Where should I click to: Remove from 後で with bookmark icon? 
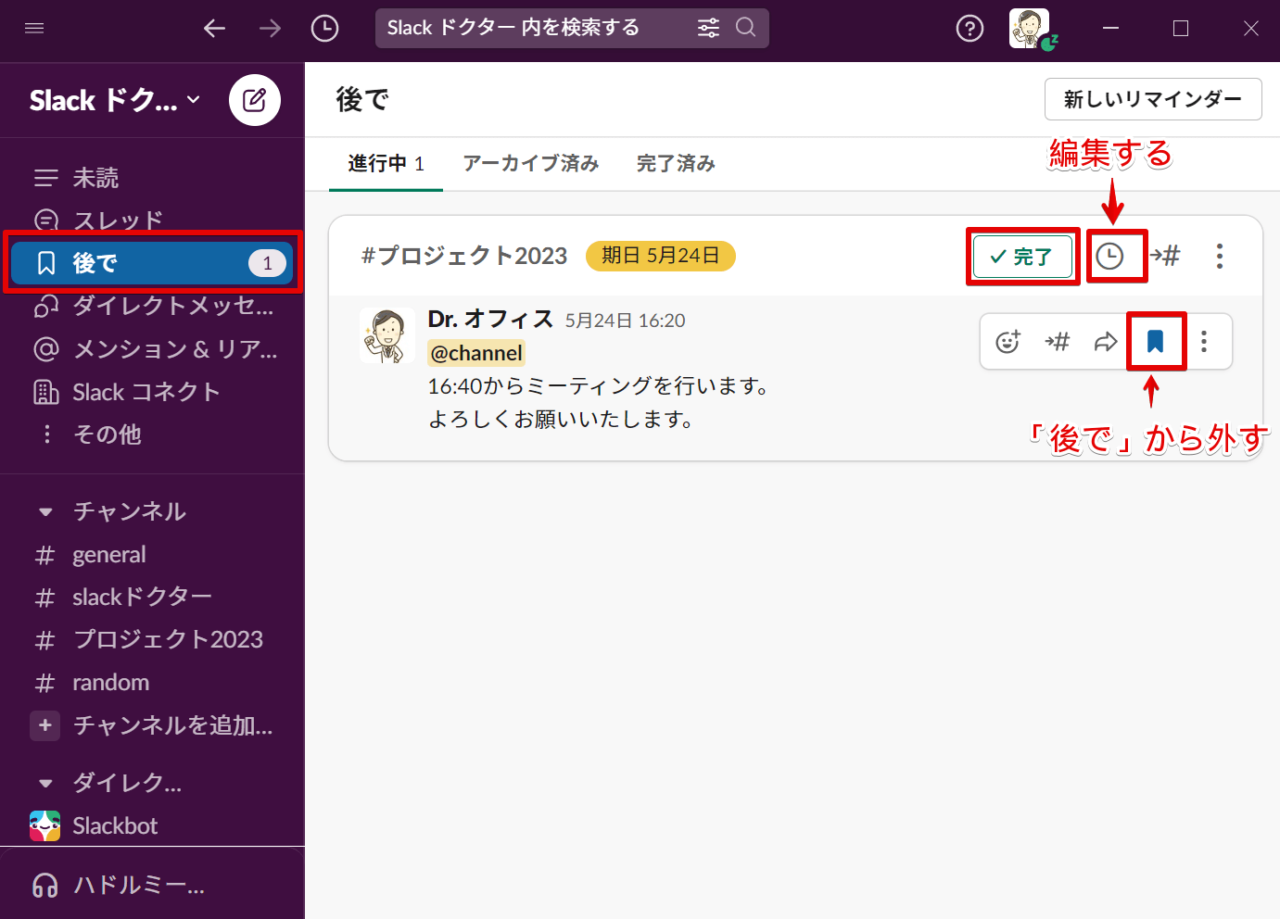pos(1156,342)
